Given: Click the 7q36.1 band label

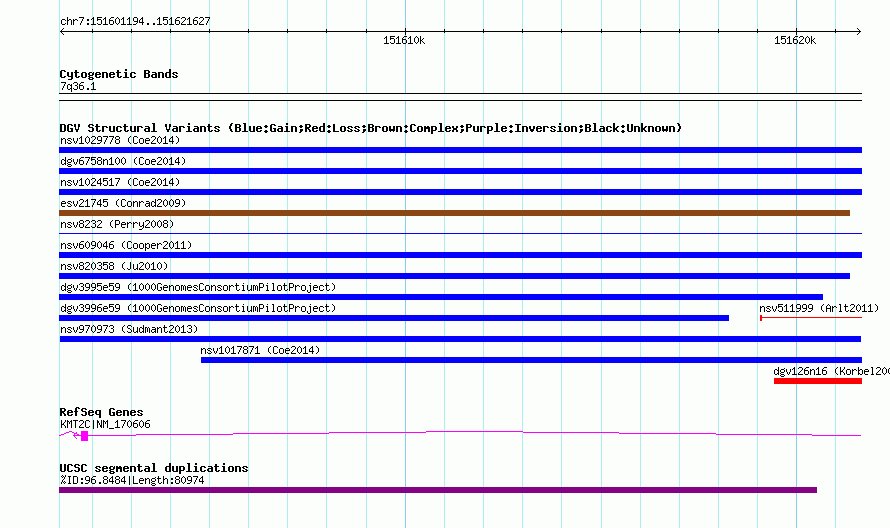Looking at the screenshot, I should [78, 86].
